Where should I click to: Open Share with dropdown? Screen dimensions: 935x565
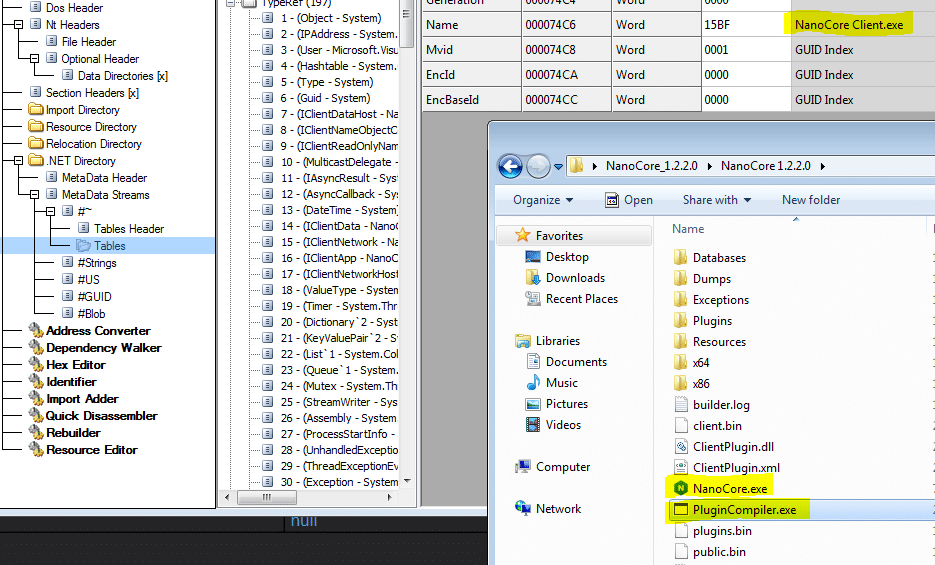click(717, 200)
